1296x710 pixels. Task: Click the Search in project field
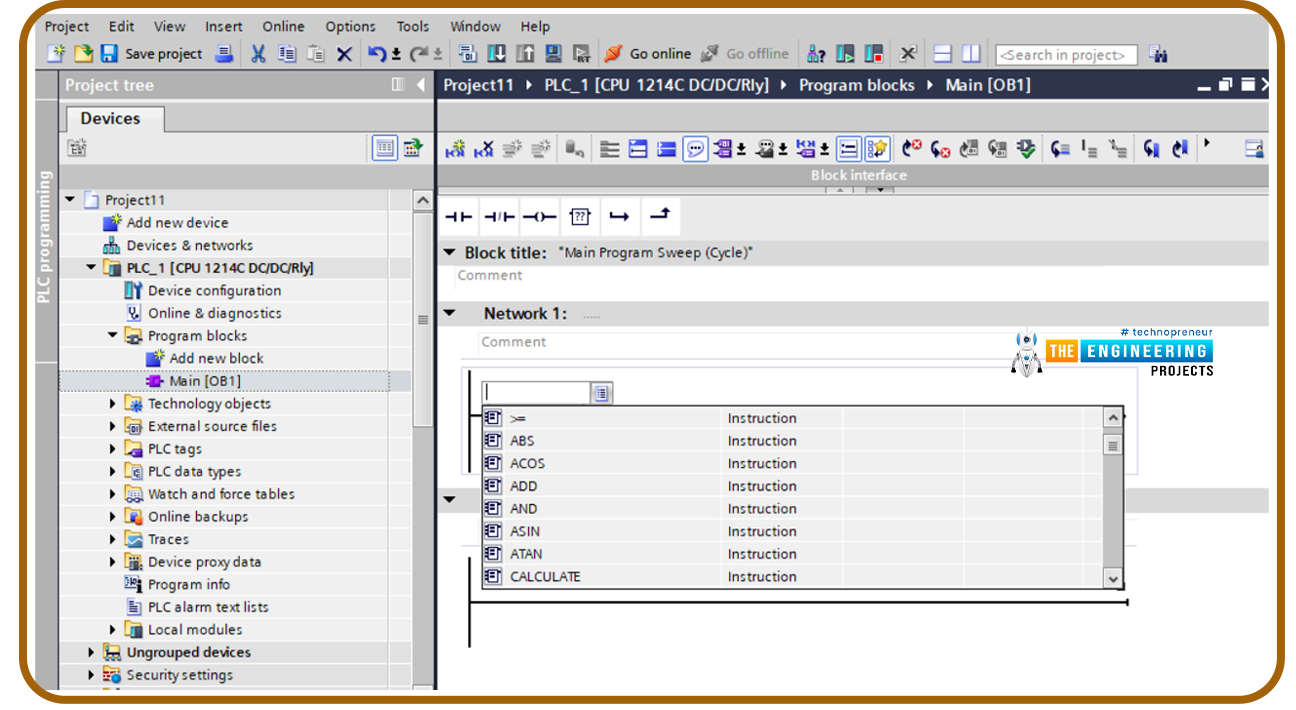coord(1066,55)
